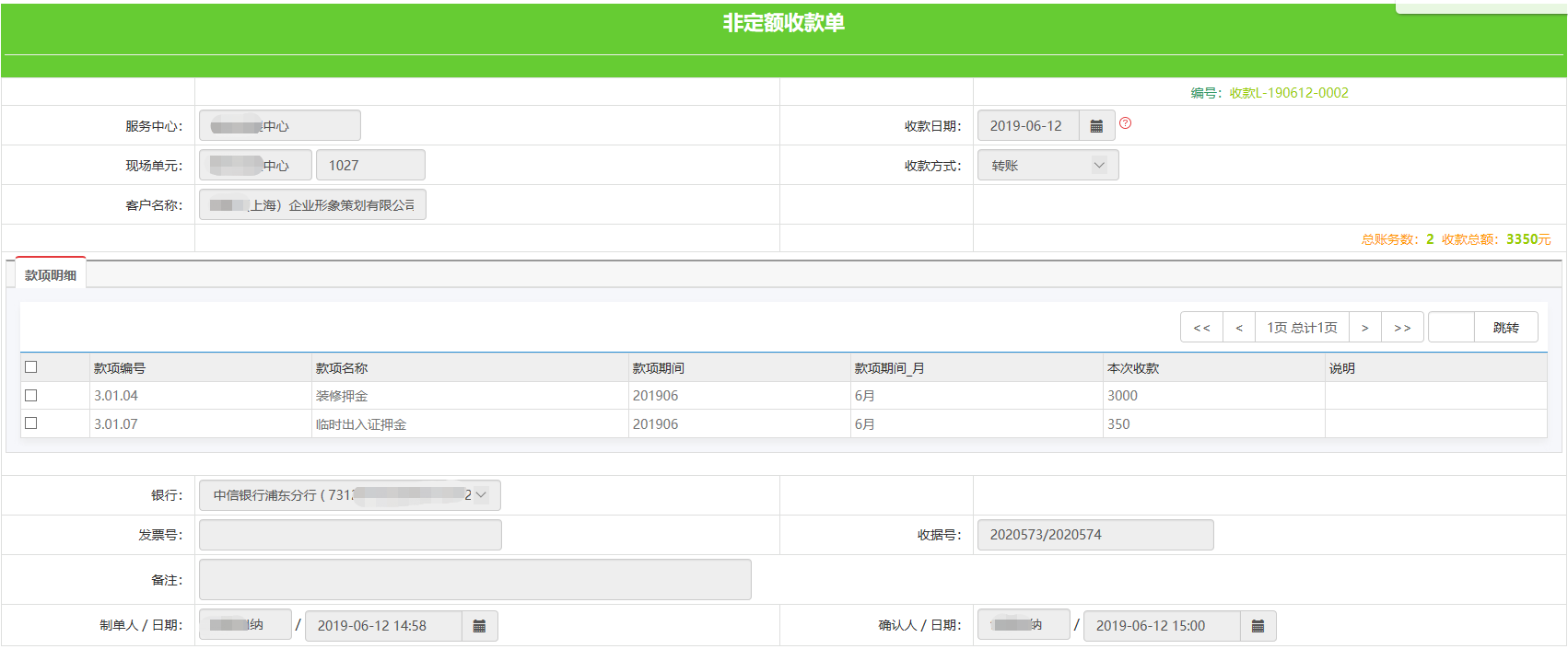Click the page number input box
The height and width of the screenshot is (649, 1568).
[1451, 328]
